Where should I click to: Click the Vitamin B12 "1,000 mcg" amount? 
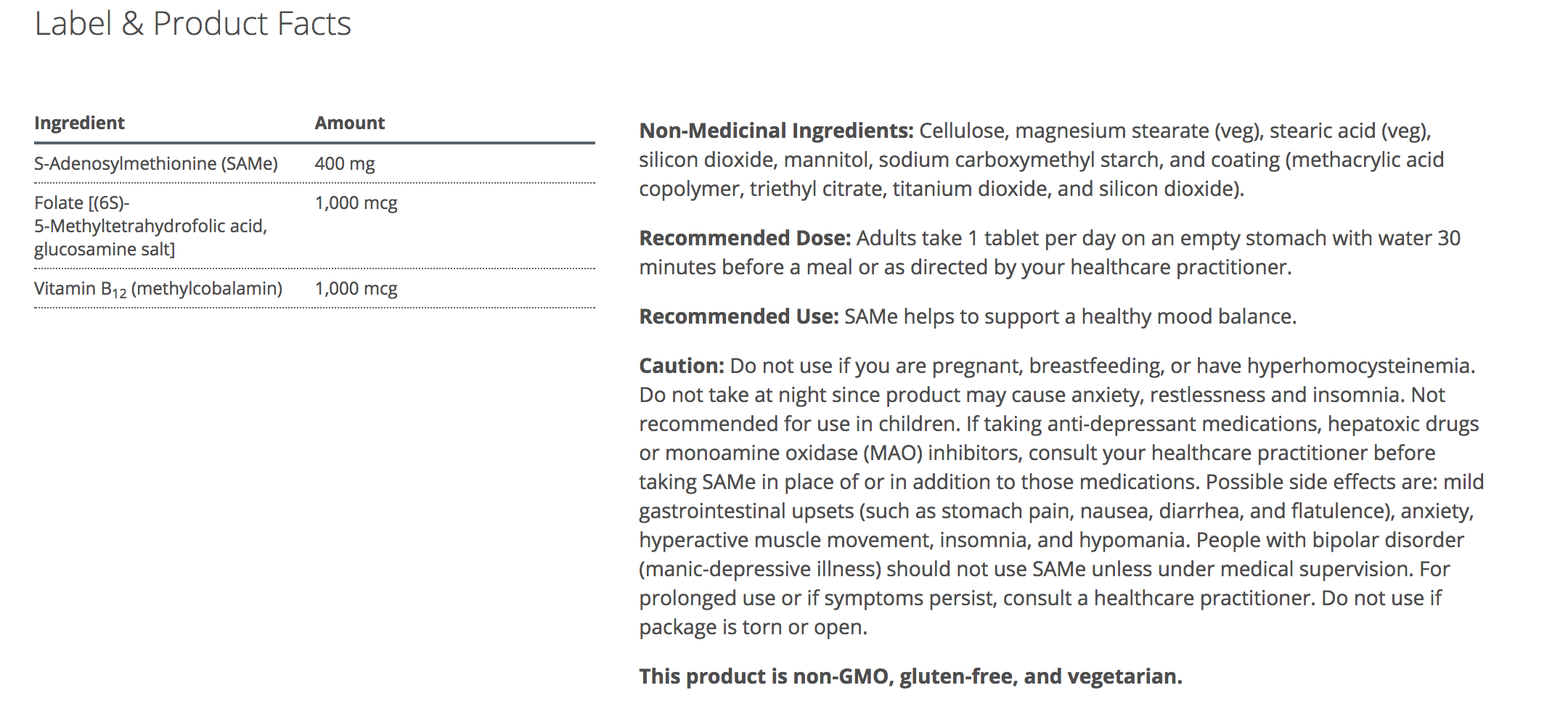coord(356,288)
